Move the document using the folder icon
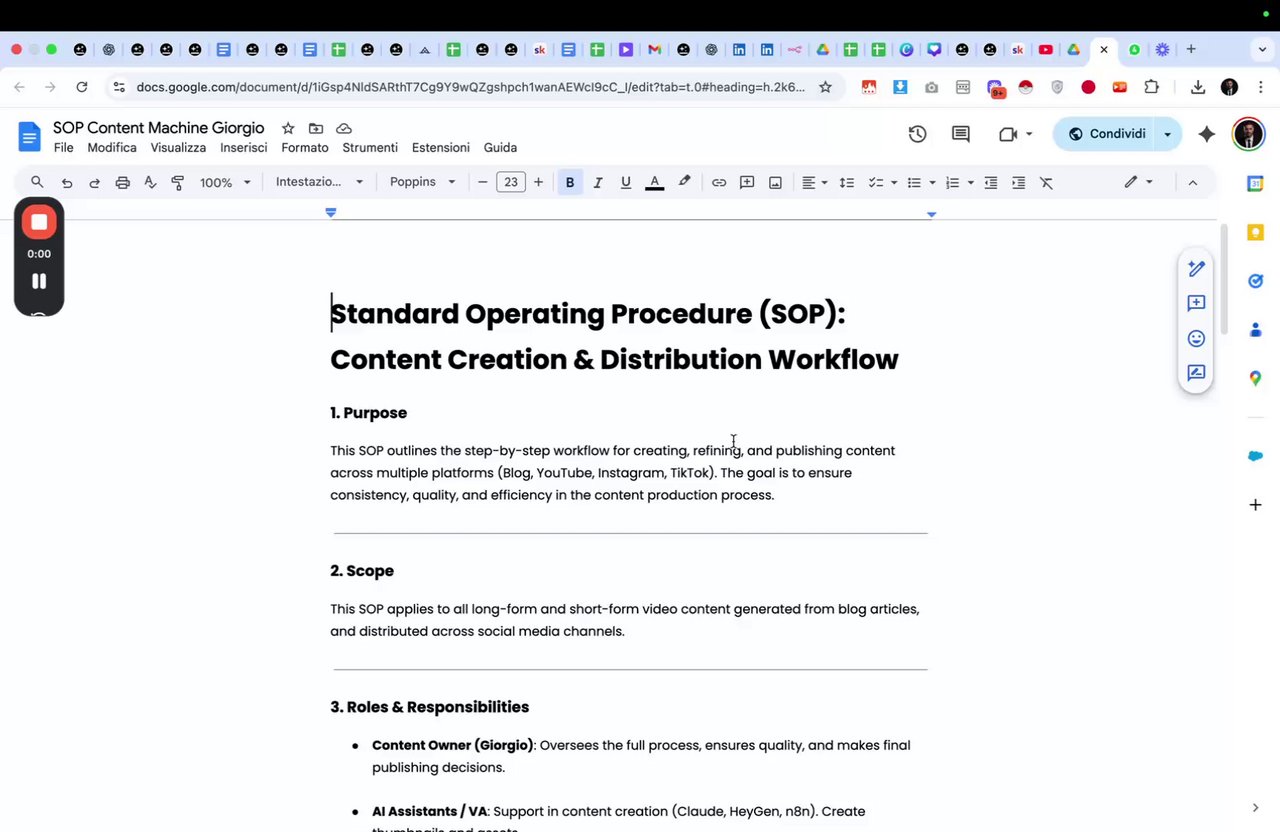Viewport: 1280px width, 832px height. coord(316,128)
